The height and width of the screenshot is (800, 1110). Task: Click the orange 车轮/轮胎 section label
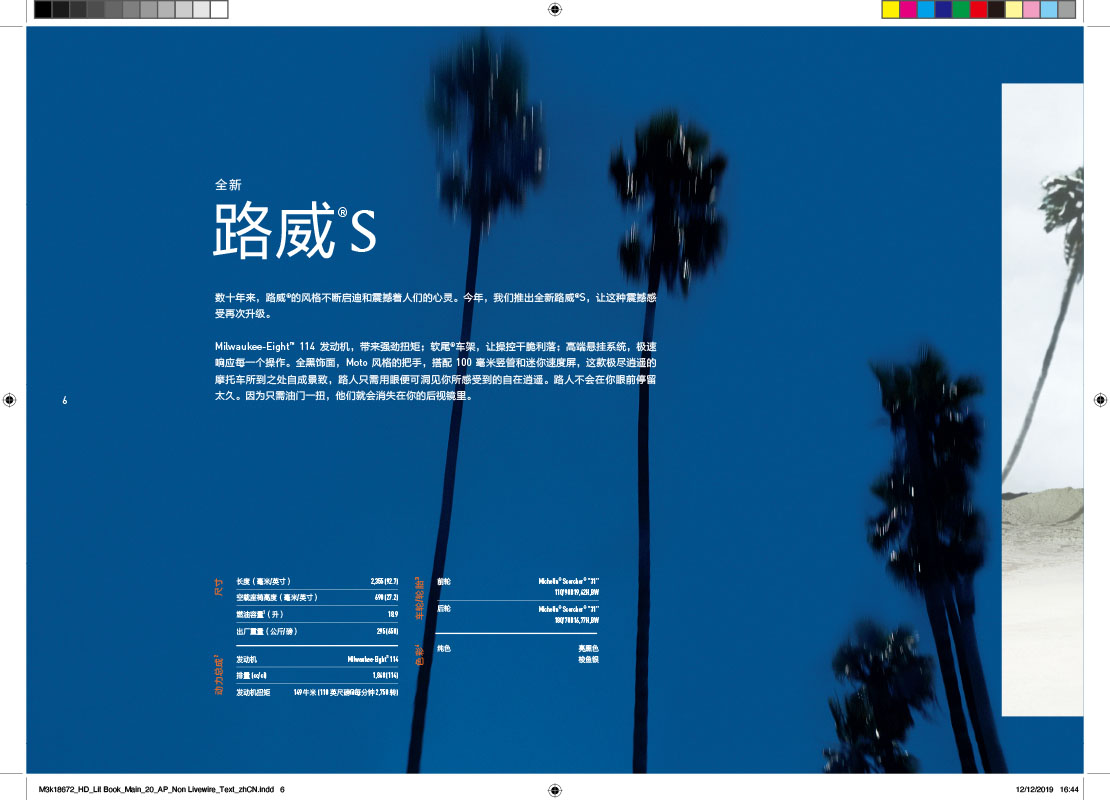[419, 598]
